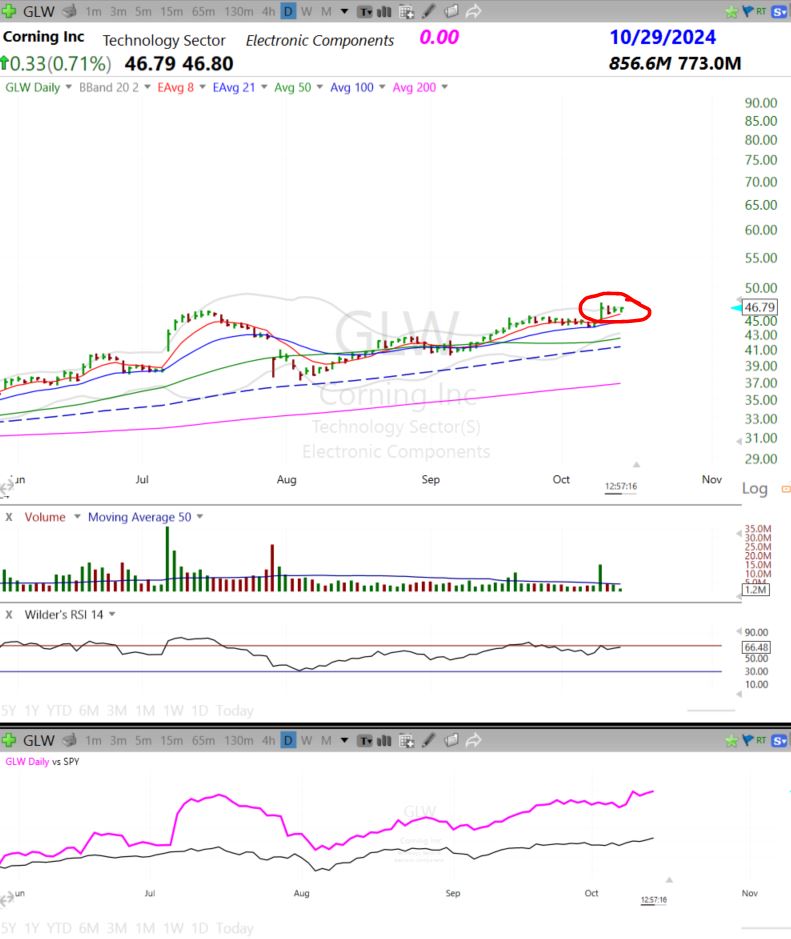Click the 12:57:16 time marker under top chart
The height and width of the screenshot is (939, 791).
(621, 486)
